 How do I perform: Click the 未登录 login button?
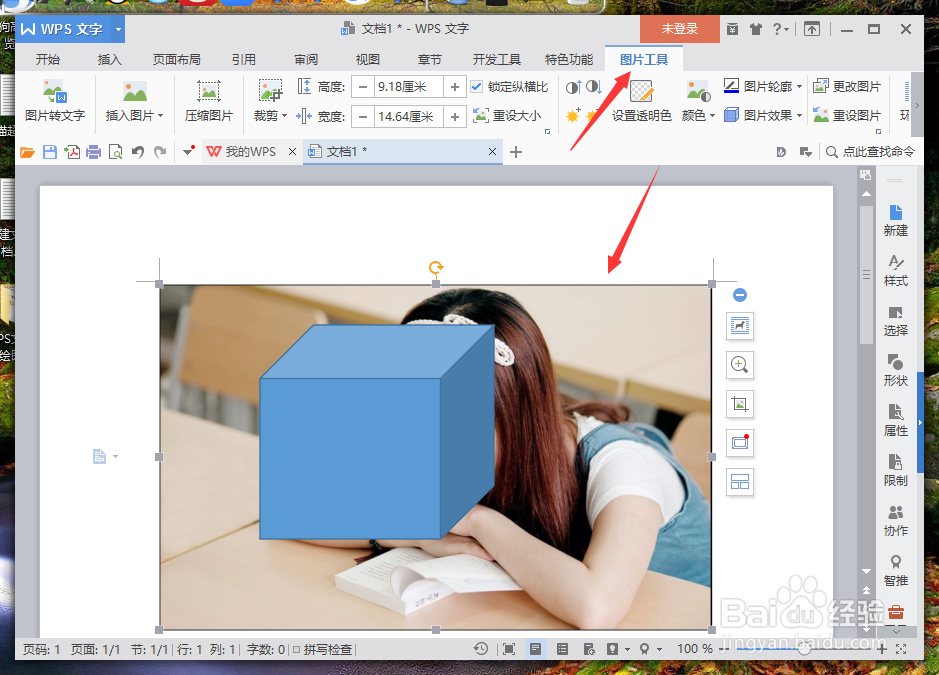[x=679, y=29]
